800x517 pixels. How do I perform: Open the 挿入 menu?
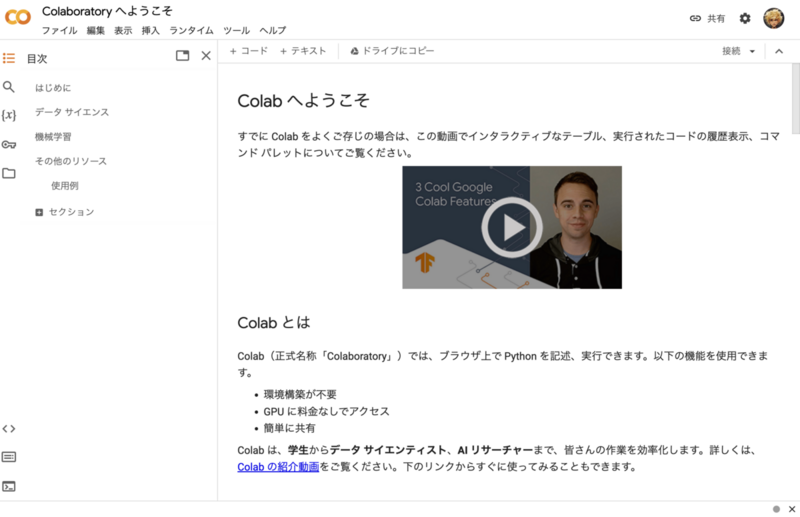tap(151, 31)
